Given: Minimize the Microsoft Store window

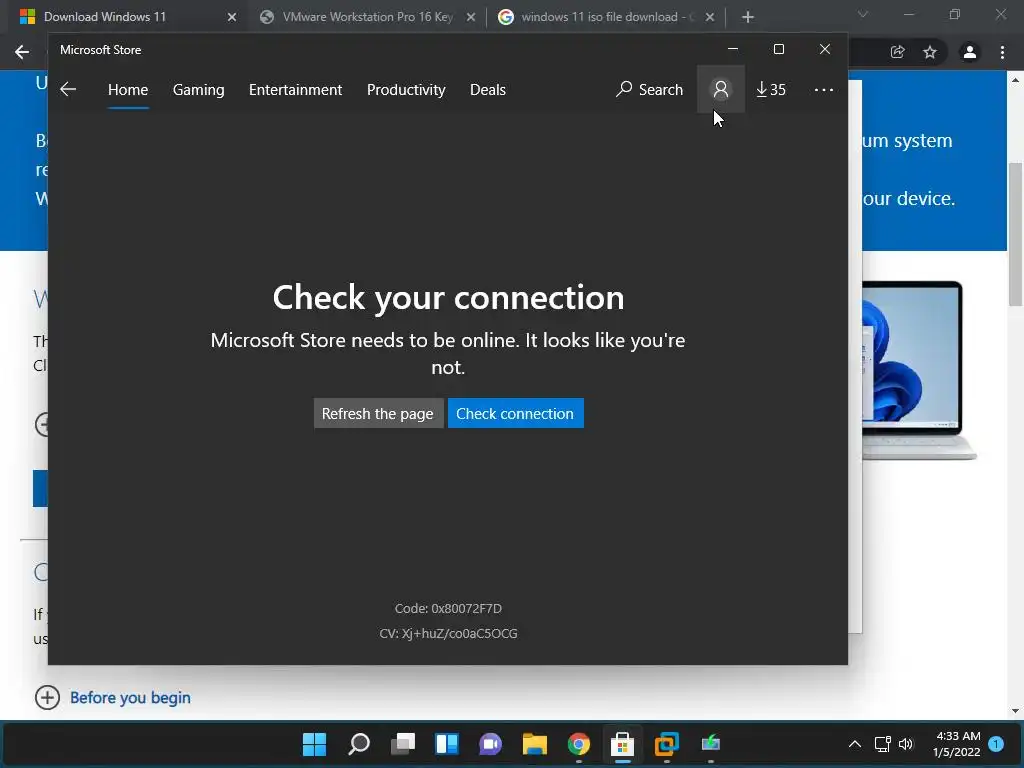Looking at the screenshot, I should pyautogui.click(x=733, y=49).
